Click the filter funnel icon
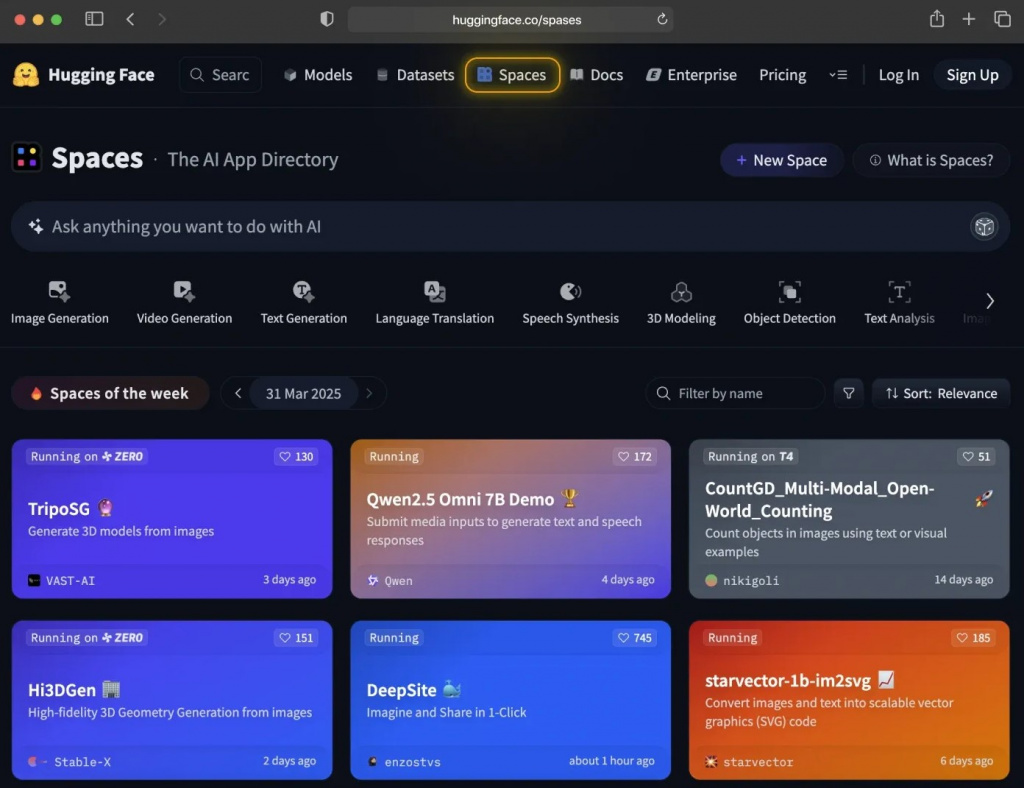Image resolution: width=1024 pixels, height=788 pixels. pos(848,394)
